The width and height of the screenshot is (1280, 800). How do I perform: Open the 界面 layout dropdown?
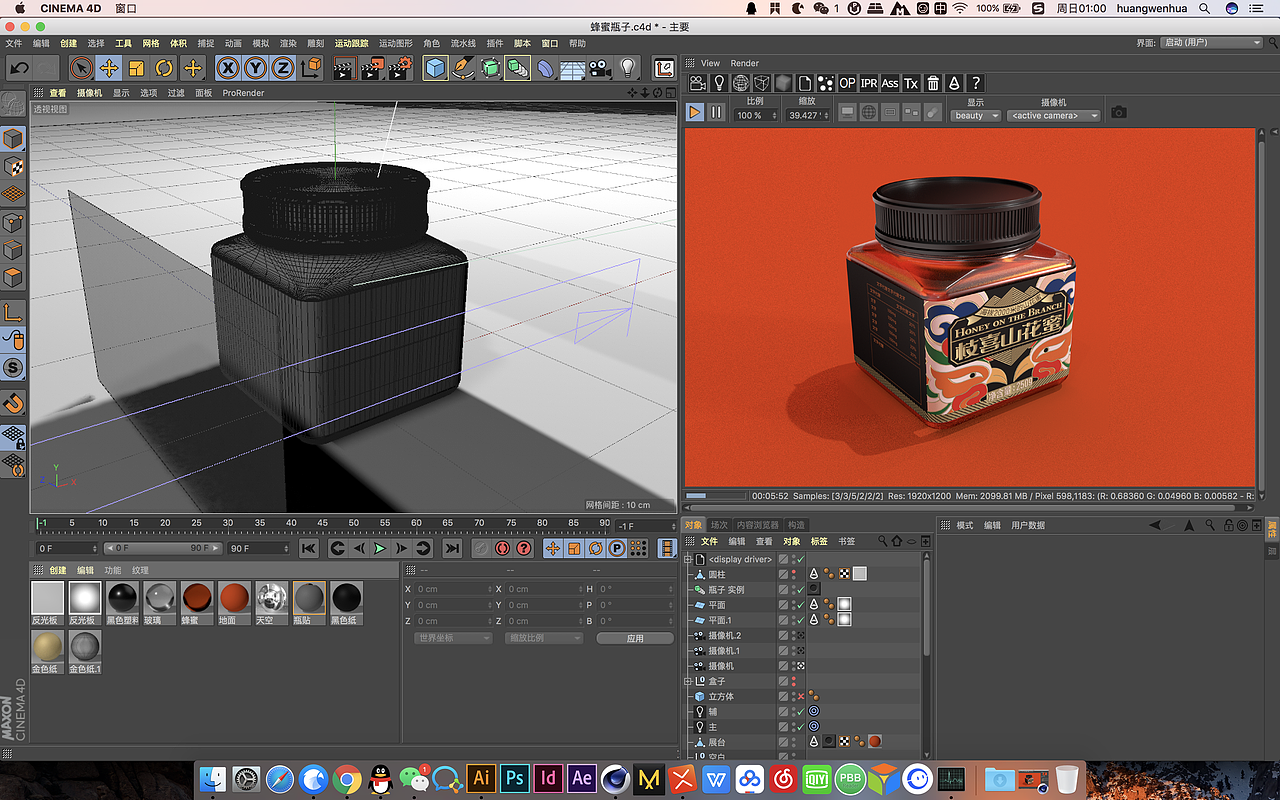[1212, 43]
